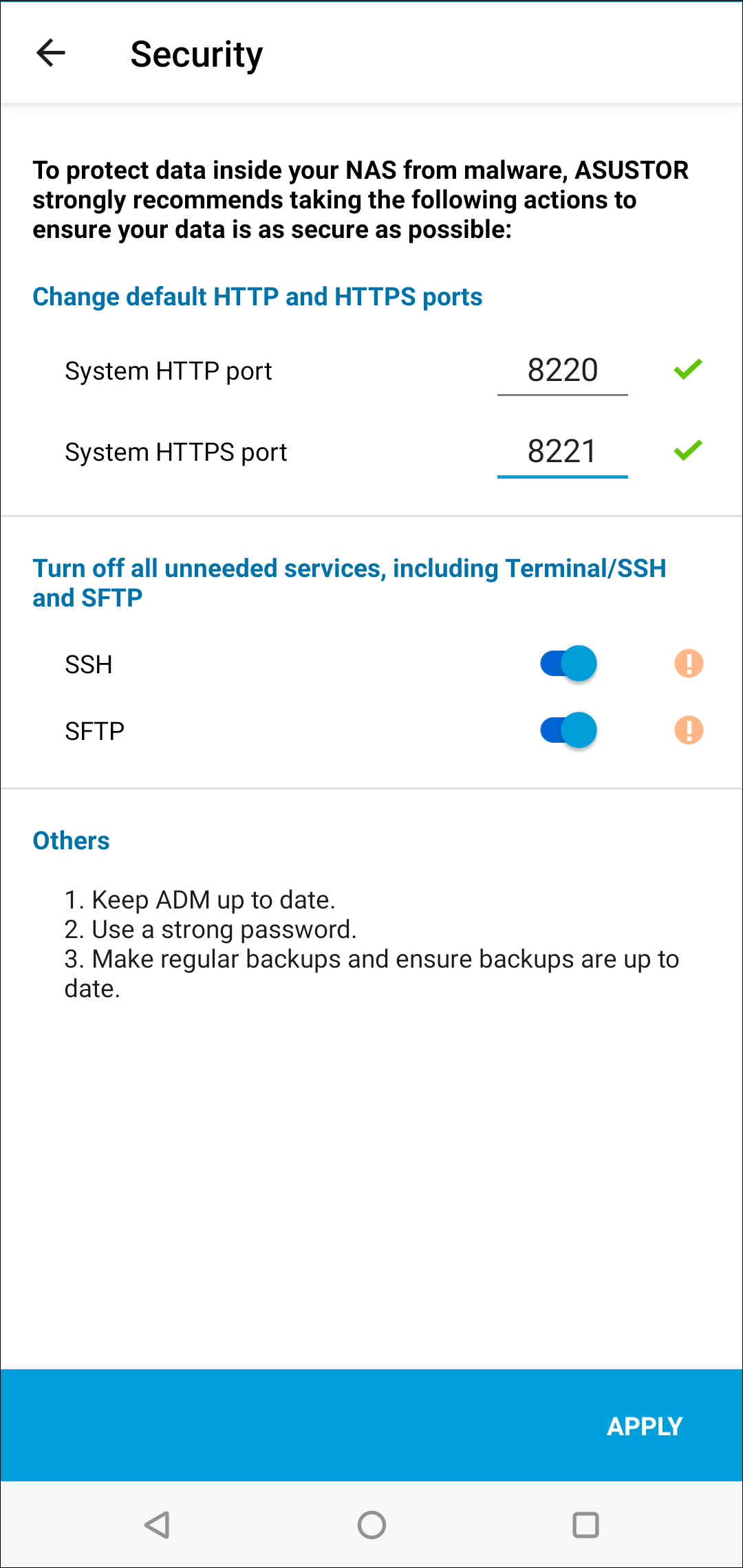Tap the System HTTP port label
743x1568 pixels.
click(x=169, y=371)
